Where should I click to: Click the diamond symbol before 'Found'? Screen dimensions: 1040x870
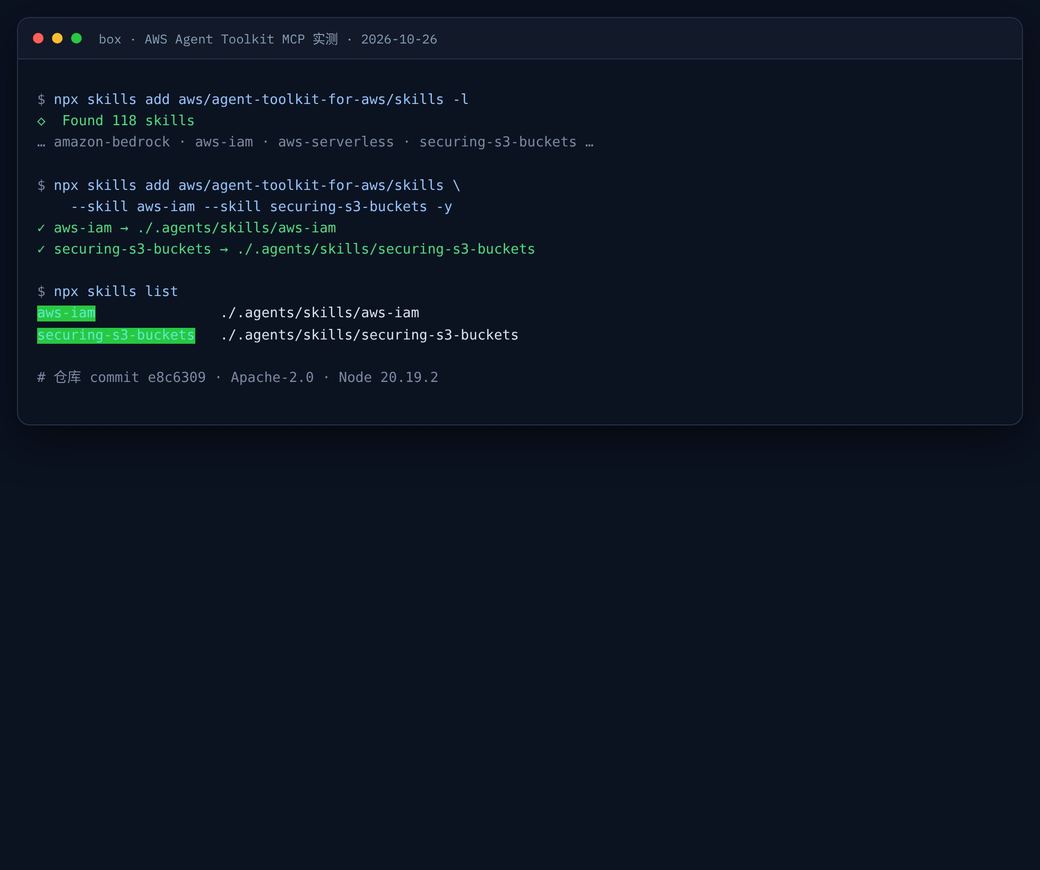tap(41, 121)
